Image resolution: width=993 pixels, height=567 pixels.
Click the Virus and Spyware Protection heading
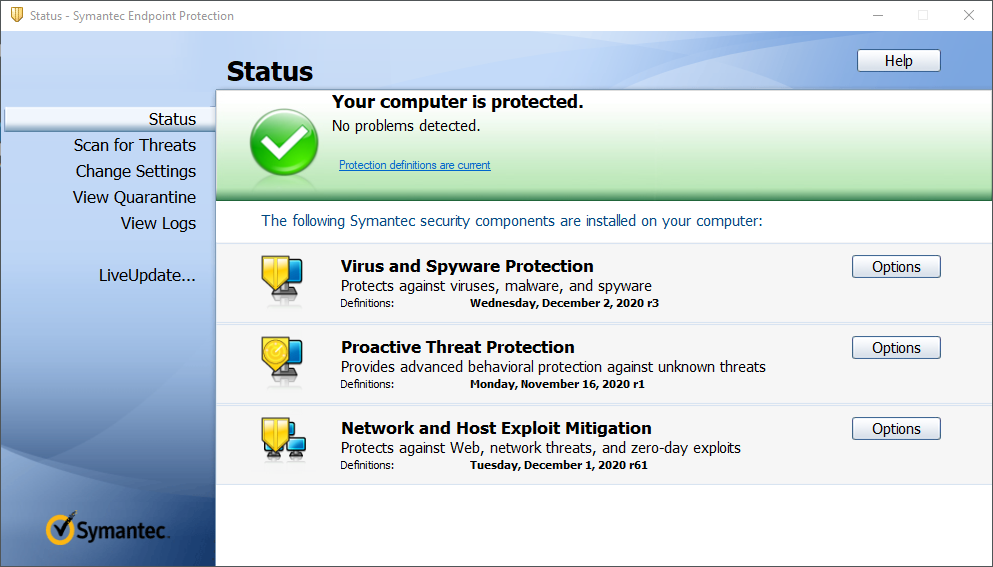467,266
